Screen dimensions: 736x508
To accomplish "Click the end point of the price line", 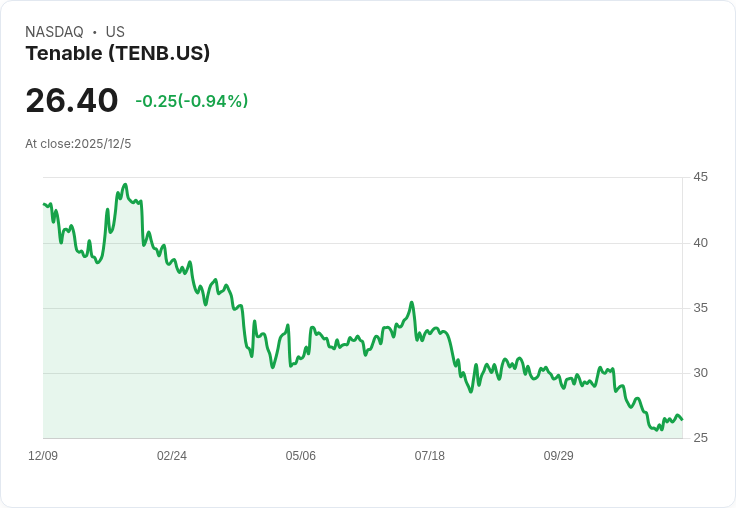I will point(682,419).
